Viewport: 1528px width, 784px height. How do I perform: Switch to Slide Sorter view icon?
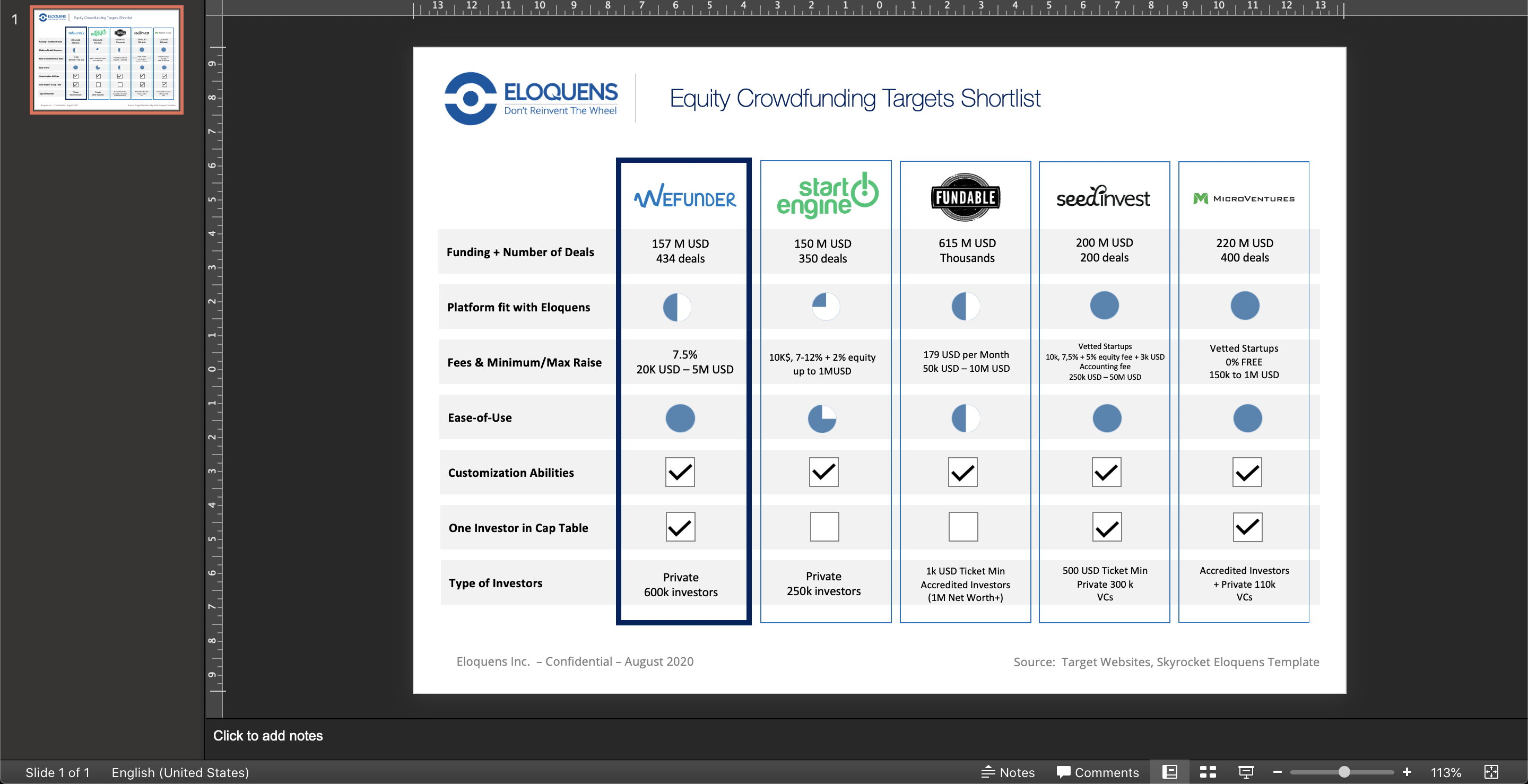pyautogui.click(x=1208, y=772)
